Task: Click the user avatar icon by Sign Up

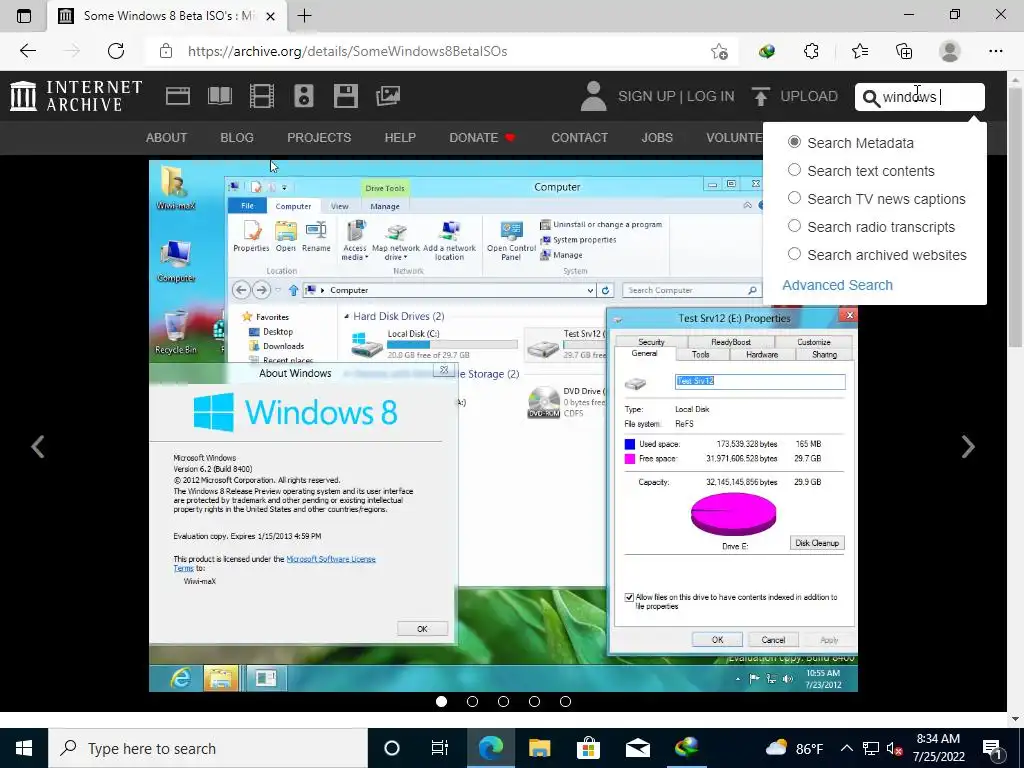Action: [x=593, y=96]
